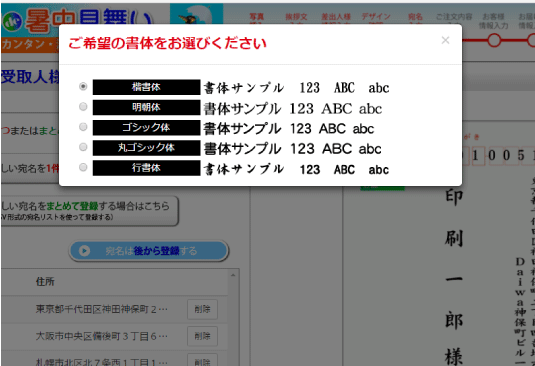Click the 住所 column header
The height and width of the screenshot is (366, 535).
click(x=45, y=282)
